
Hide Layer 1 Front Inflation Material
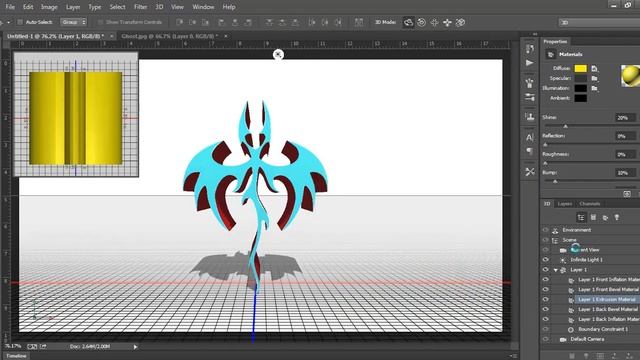546,280
